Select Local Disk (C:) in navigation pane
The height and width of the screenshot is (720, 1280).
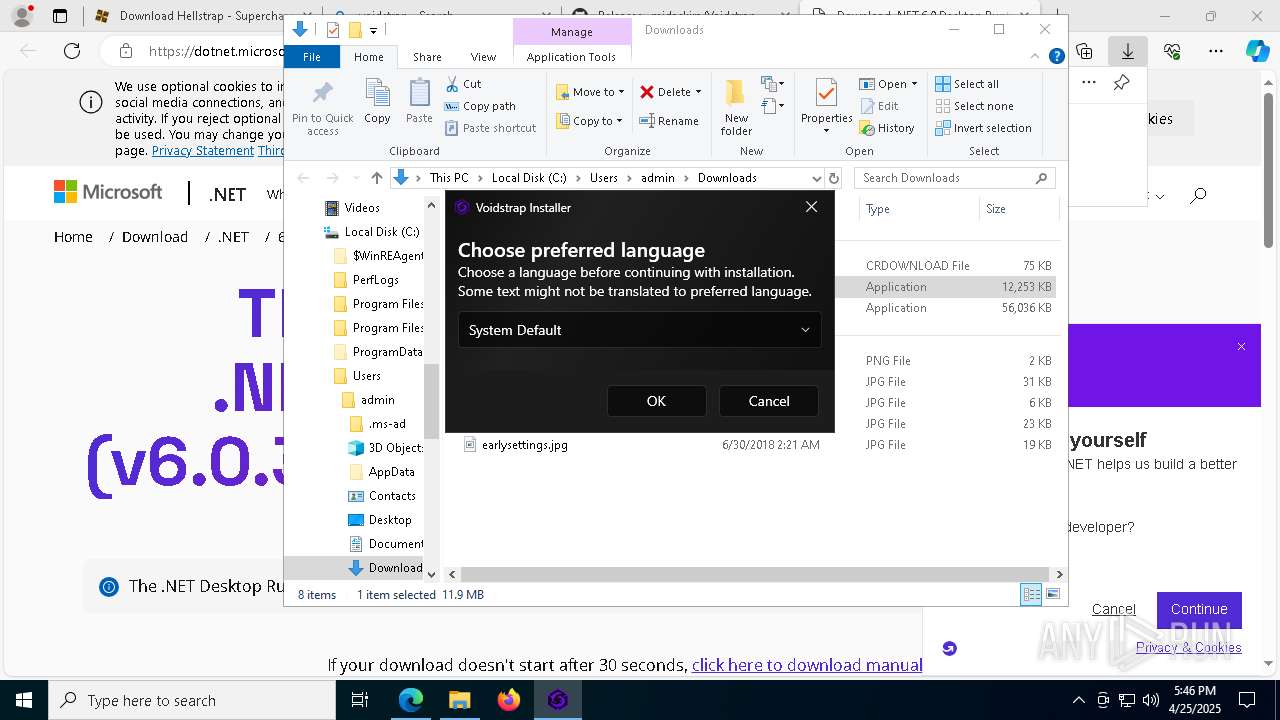[x=371, y=232]
